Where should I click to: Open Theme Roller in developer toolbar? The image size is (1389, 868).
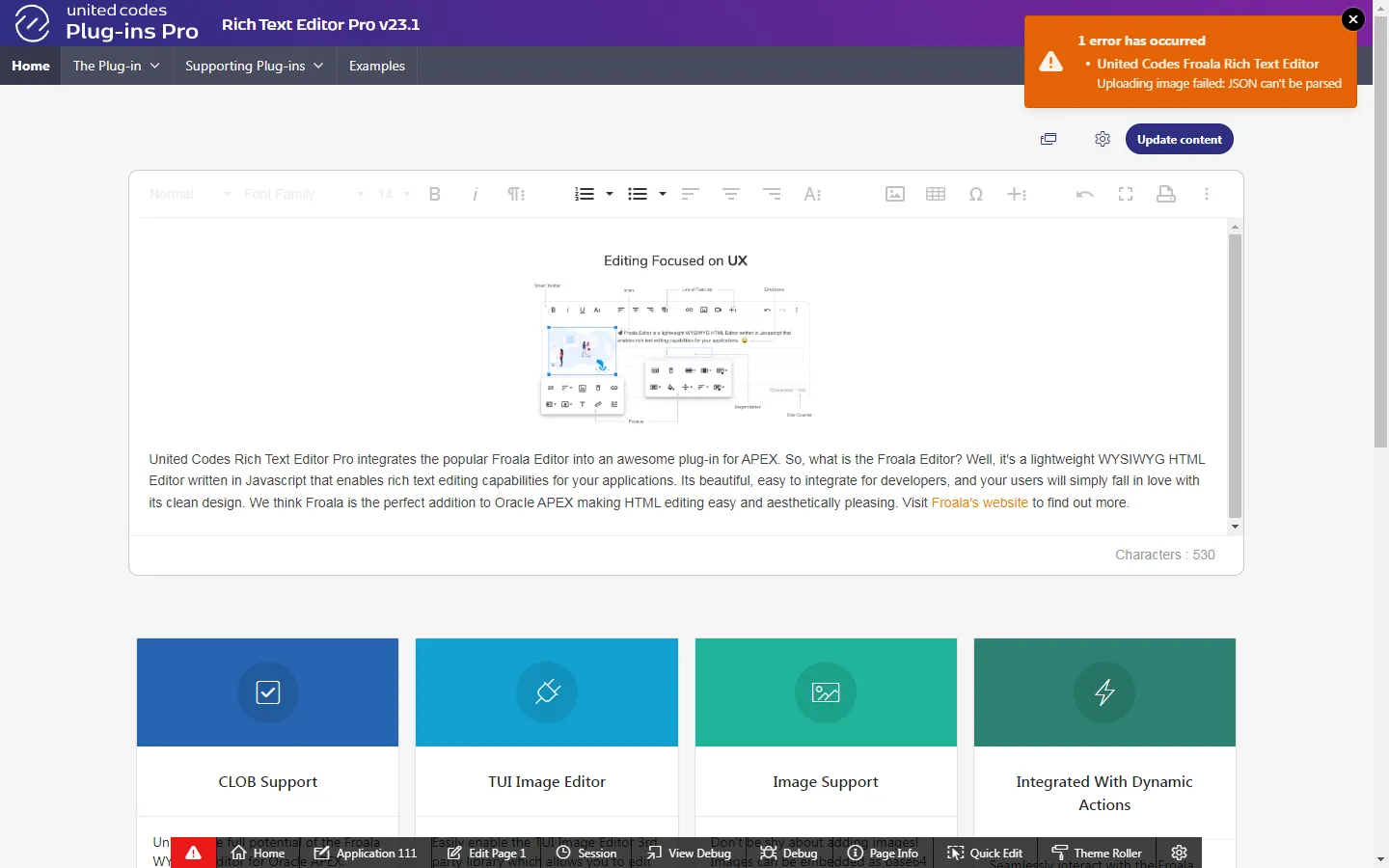1097,853
